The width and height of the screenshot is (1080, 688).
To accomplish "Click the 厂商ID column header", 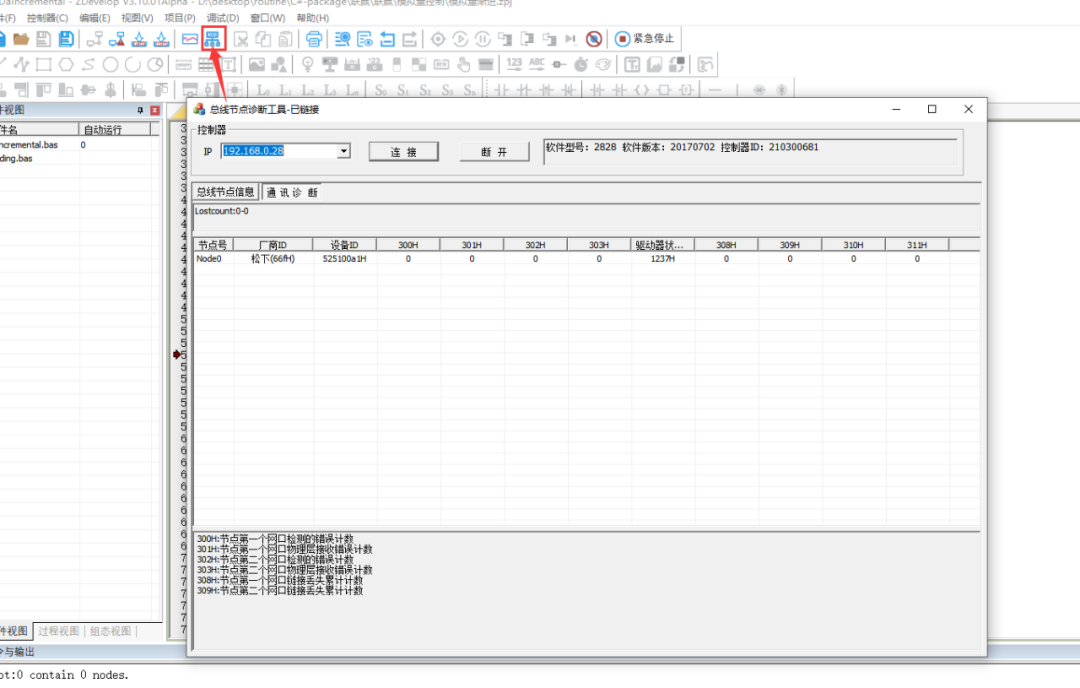I will 273,245.
